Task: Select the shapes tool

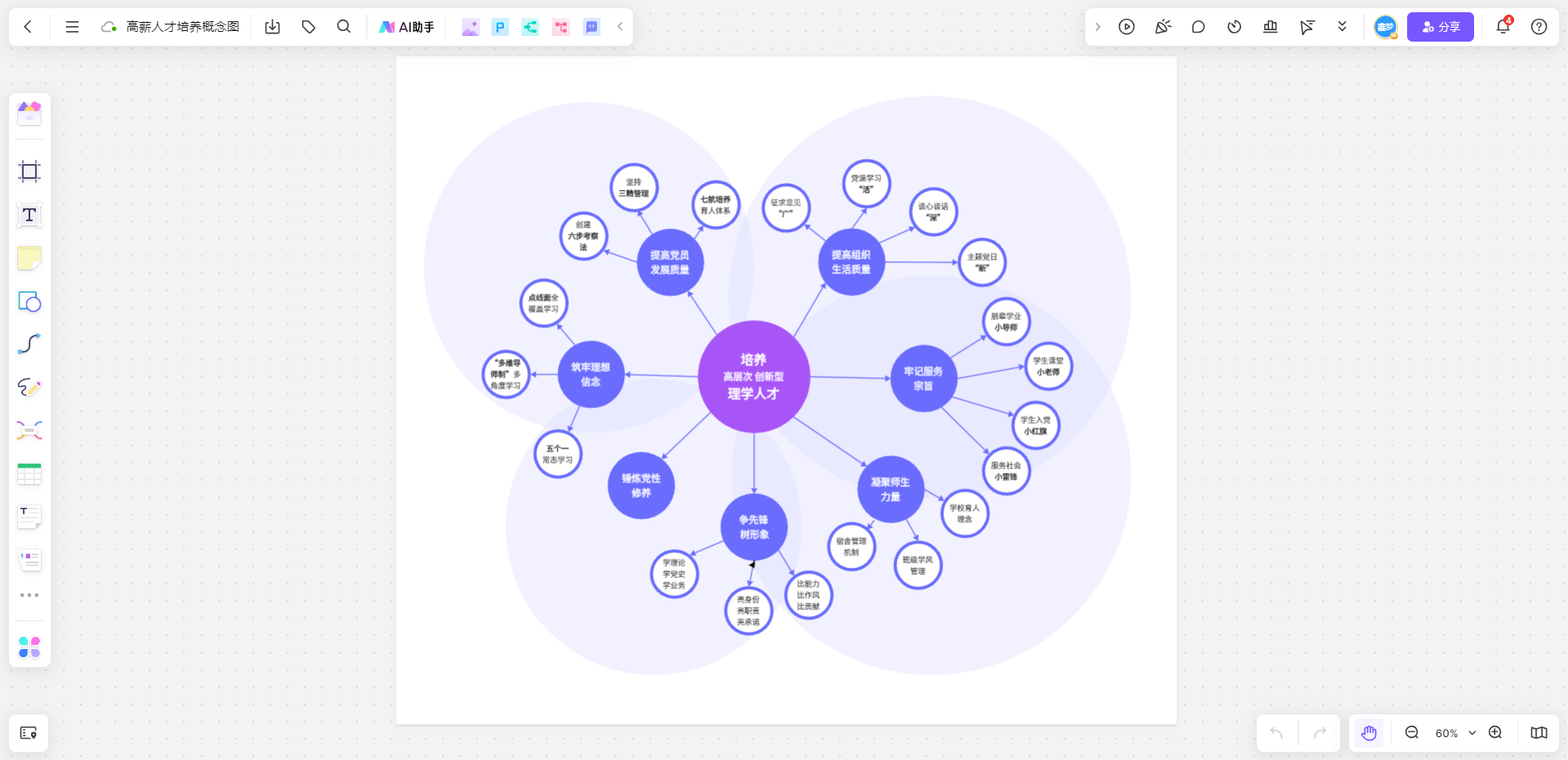Action: (29, 301)
